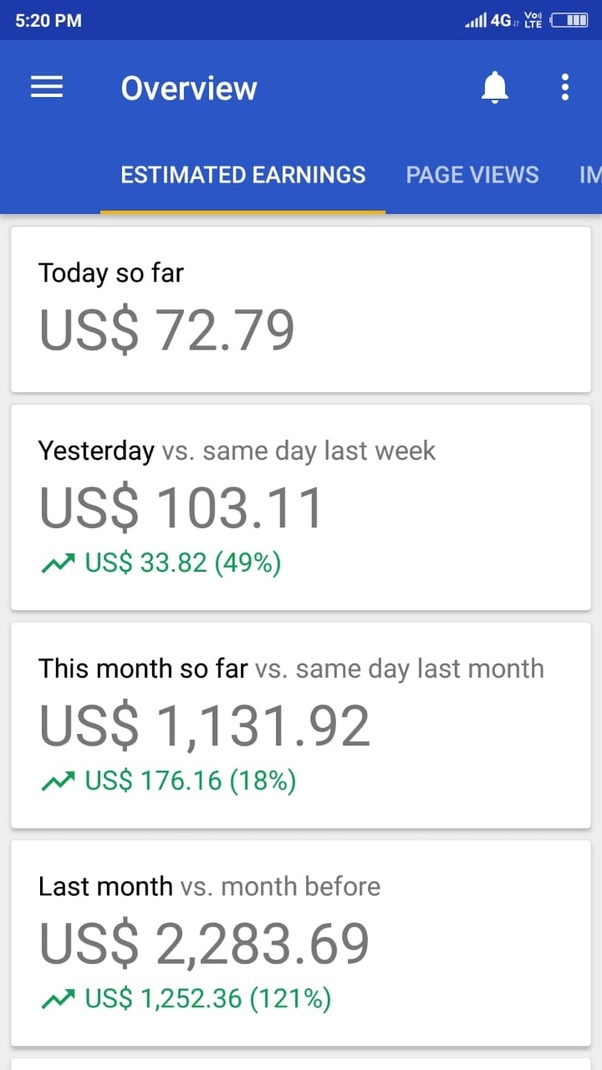Open the Last month earnings card
The height and width of the screenshot is (1070, 602).
pos(301,943)
